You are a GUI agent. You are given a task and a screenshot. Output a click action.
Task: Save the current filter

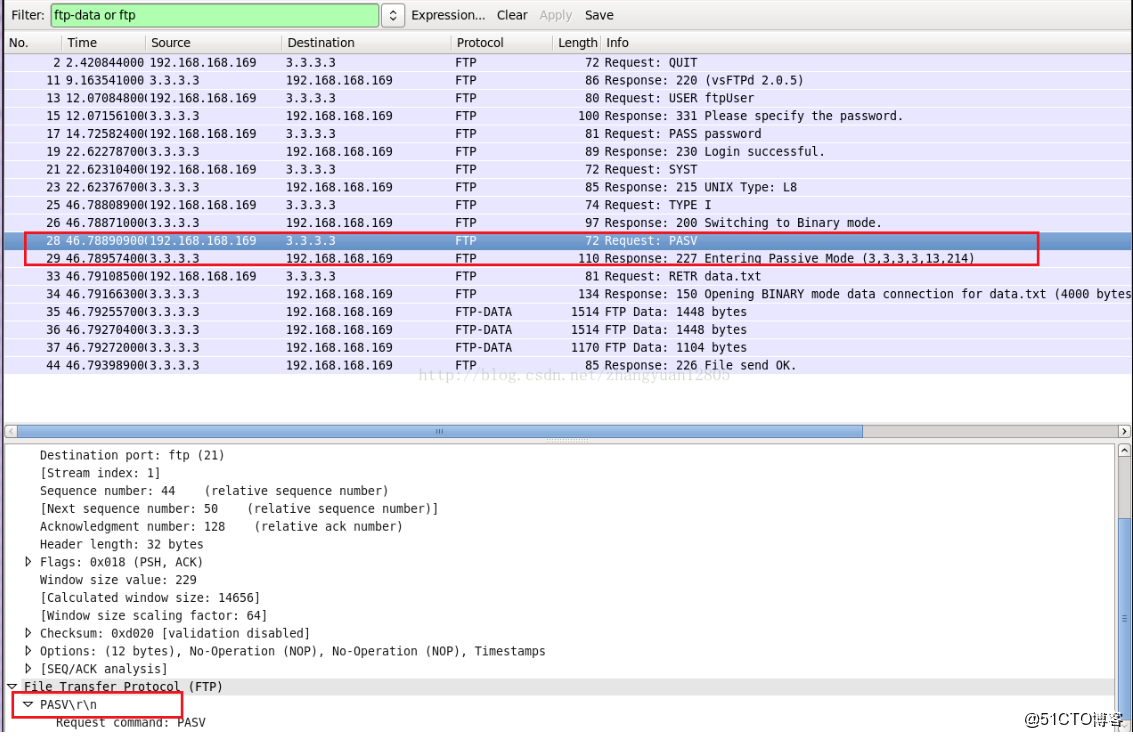pos(599,15)
